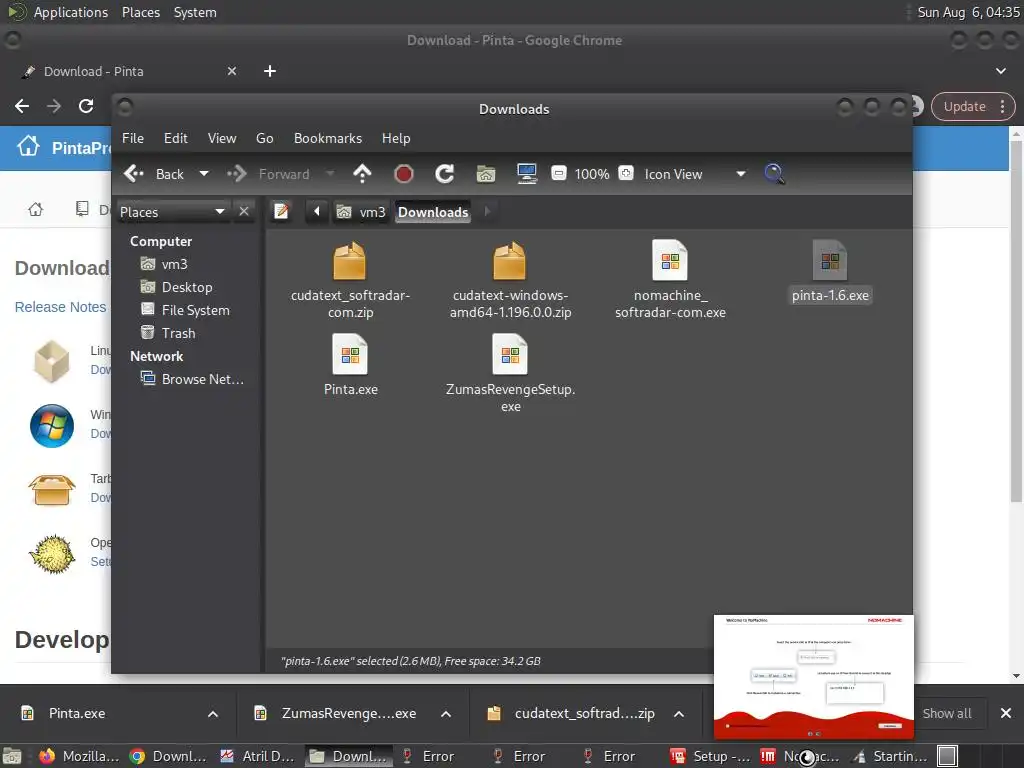Viewport: 1024px width, 768px height.
Task: Click Chrome back arrow button
Action: (x=22, y=106)
